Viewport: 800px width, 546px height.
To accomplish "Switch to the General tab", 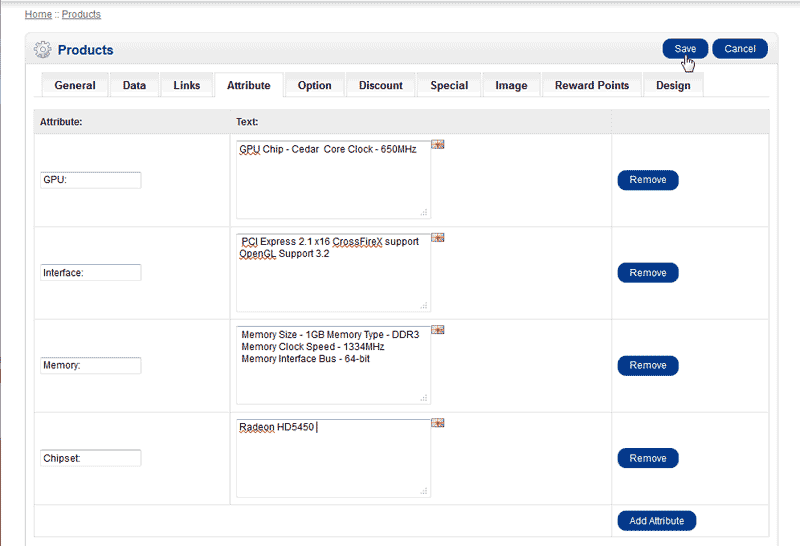I will coord(75,86).
